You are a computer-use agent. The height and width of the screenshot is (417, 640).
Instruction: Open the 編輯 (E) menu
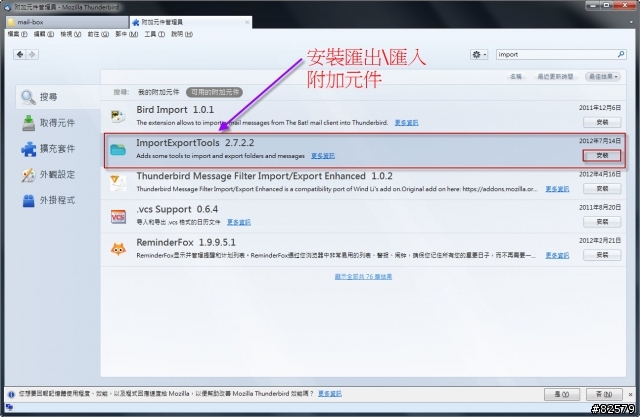(44, 34)
